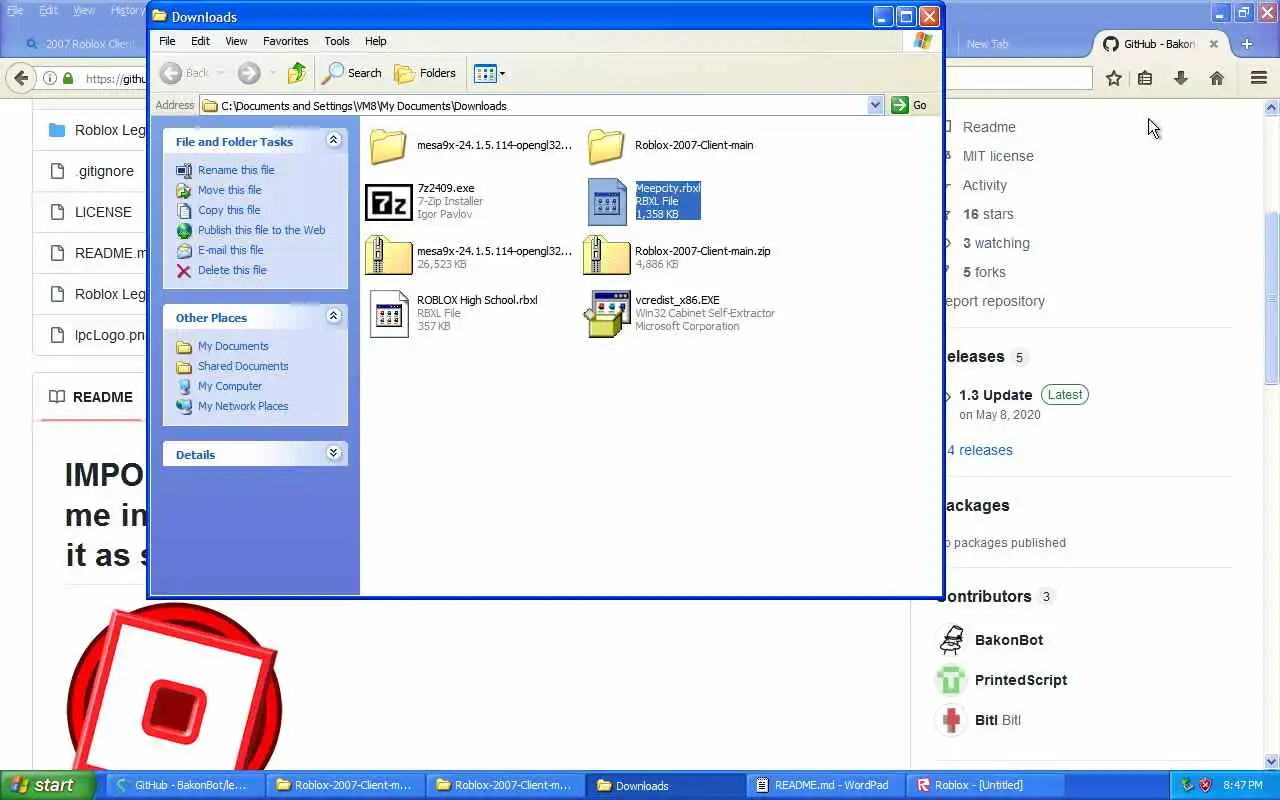
Task: Open My Documents in Other Places
Action: [233, 346]
